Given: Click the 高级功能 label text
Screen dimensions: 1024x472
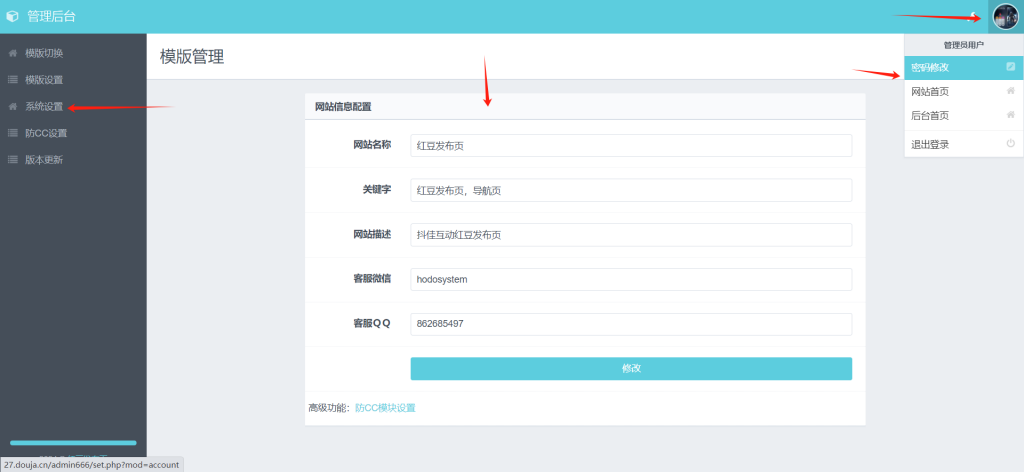Looking at the screenshot, I should pos(330,408).
